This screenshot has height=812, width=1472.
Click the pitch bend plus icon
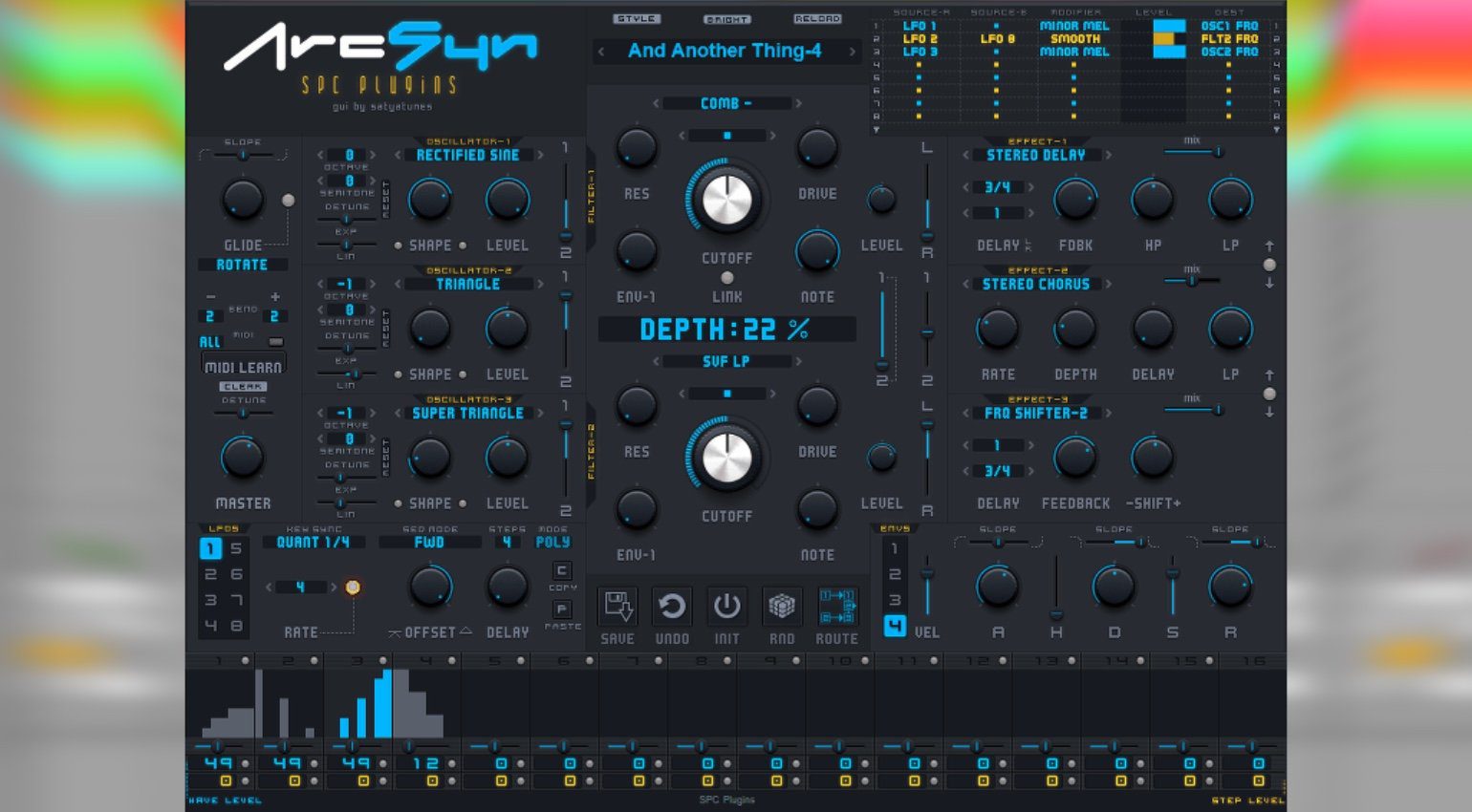pyautogui.click(x=275, y=297)
